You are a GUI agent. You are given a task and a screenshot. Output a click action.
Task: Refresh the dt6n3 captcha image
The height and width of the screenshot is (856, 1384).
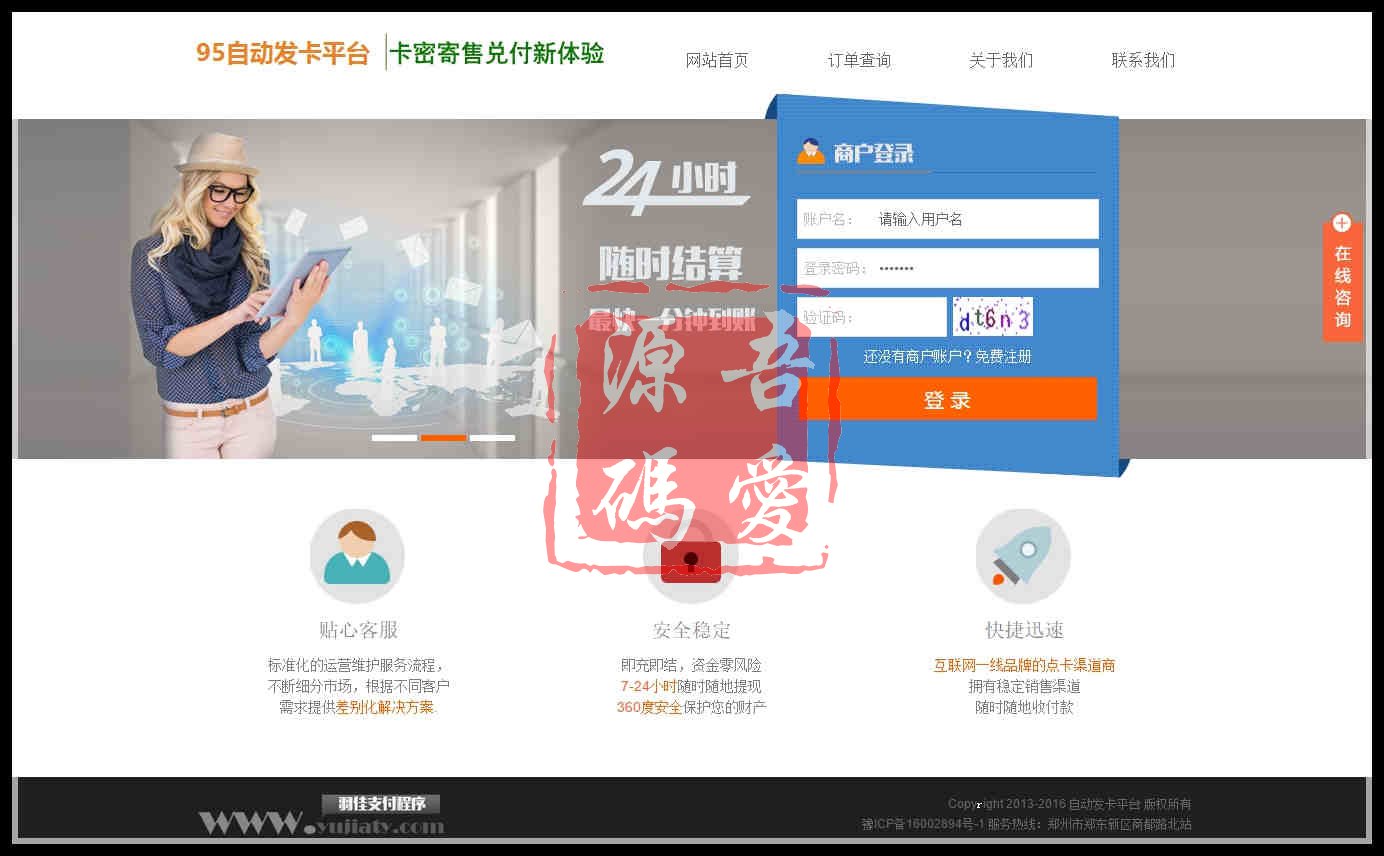(992, 317)
